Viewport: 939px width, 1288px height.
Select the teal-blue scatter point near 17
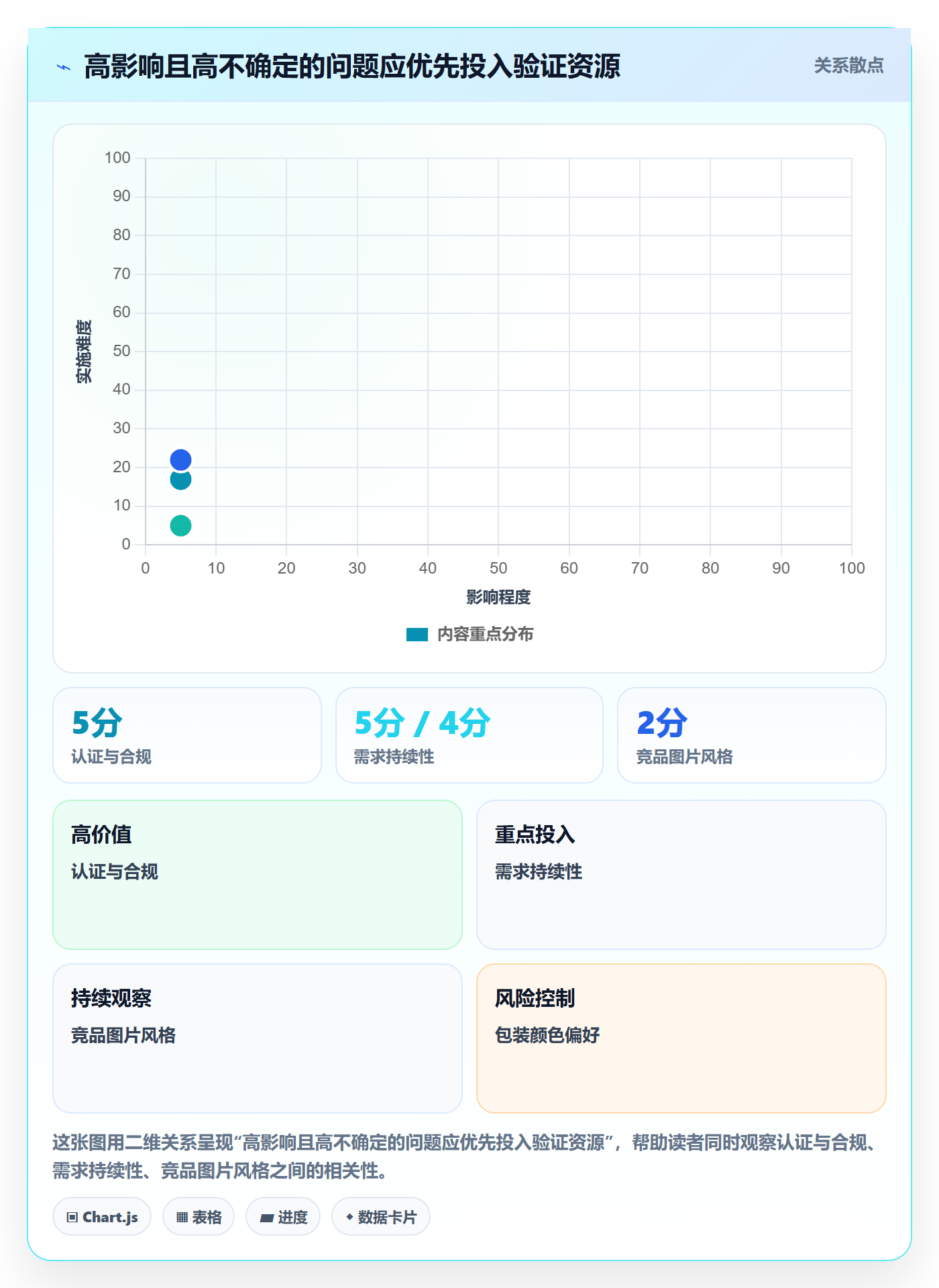180,480
